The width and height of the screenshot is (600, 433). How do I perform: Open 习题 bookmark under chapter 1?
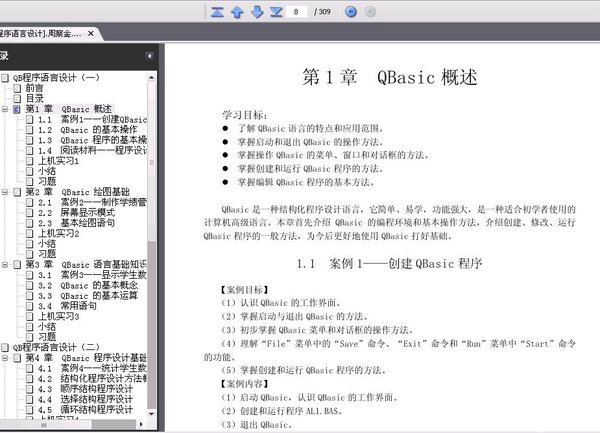[47, 181]
